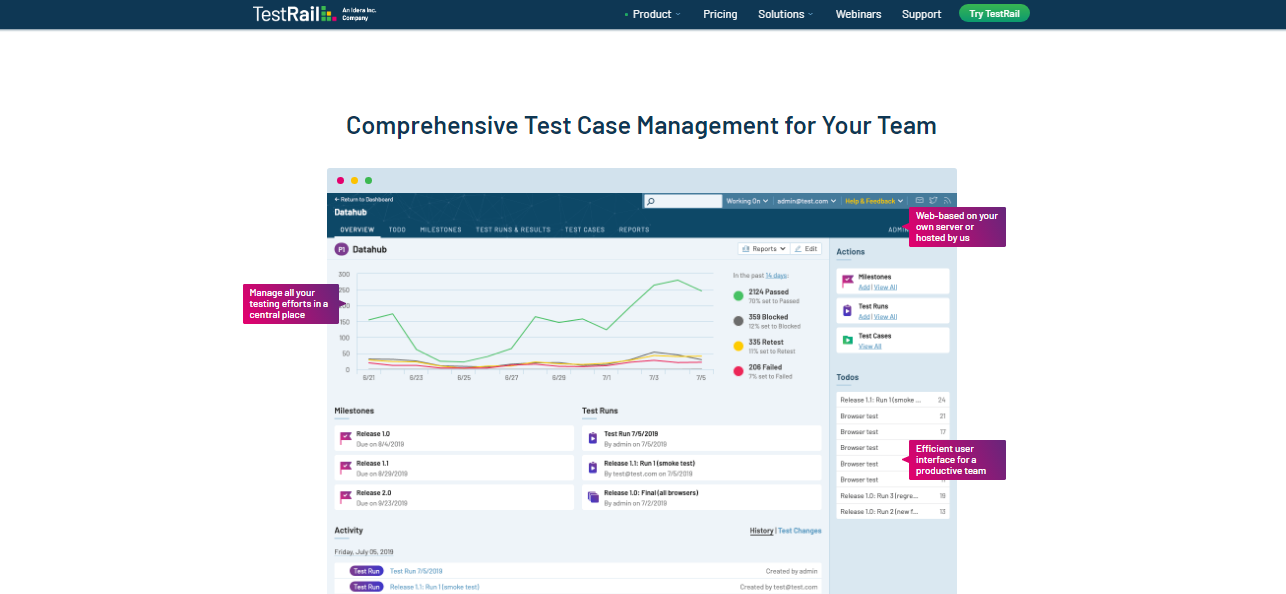Click the run icon beside Test Run 7/5/2019 card
This screenshot has width=1286, height=594.
point(593,438)
